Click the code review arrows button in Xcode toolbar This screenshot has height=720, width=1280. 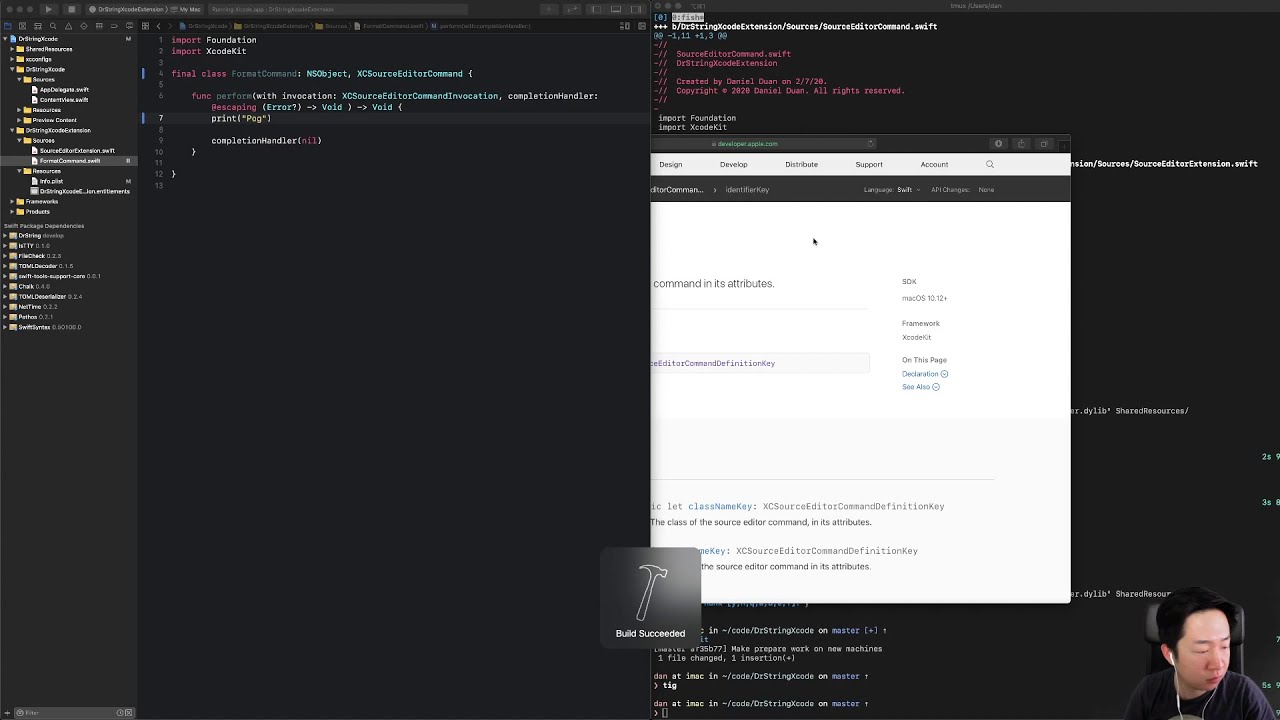click(574, 9)
